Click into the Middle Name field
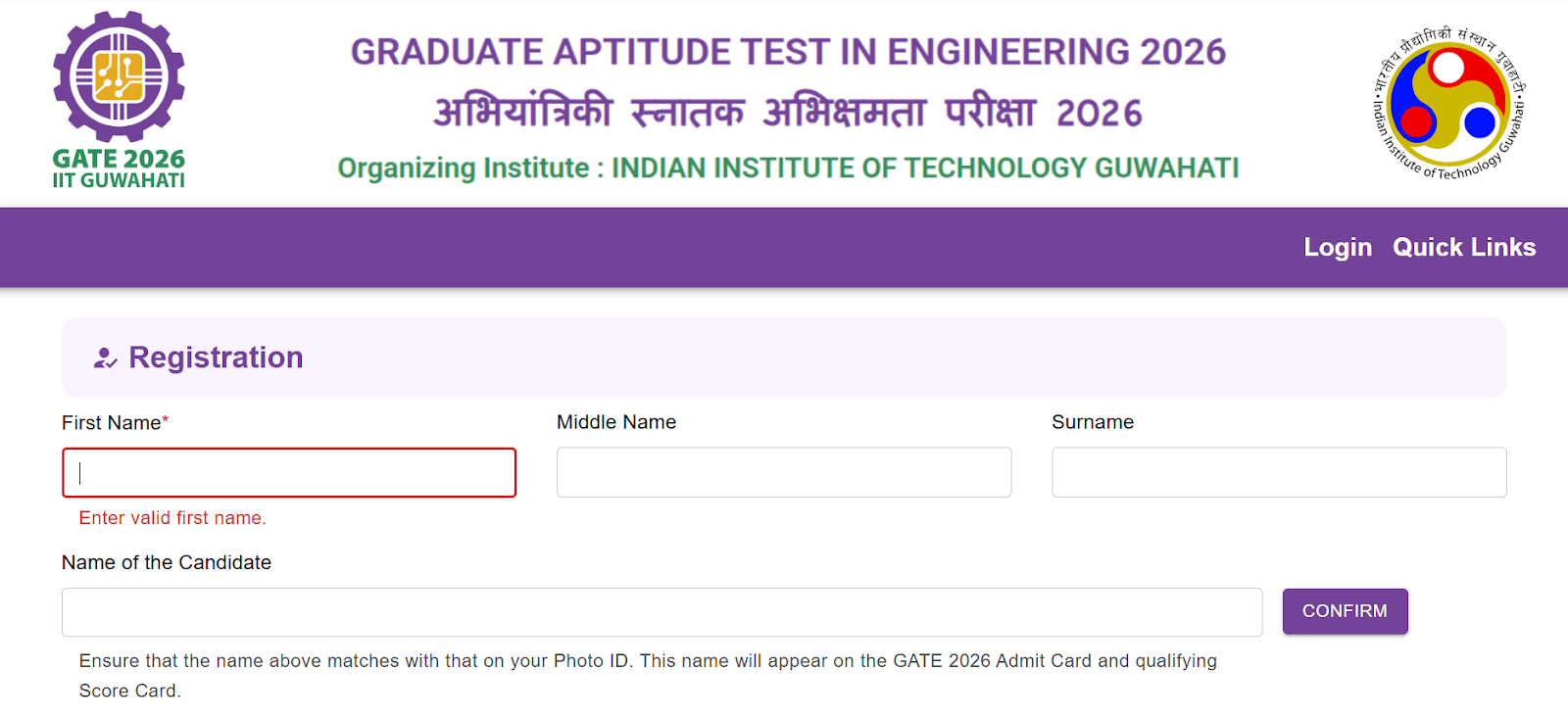 pos(783,473)
